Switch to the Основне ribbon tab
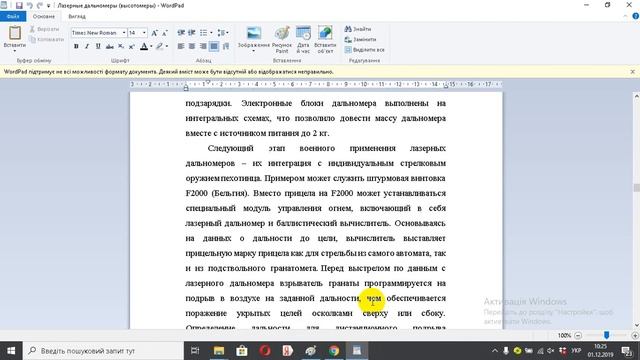 44,16
